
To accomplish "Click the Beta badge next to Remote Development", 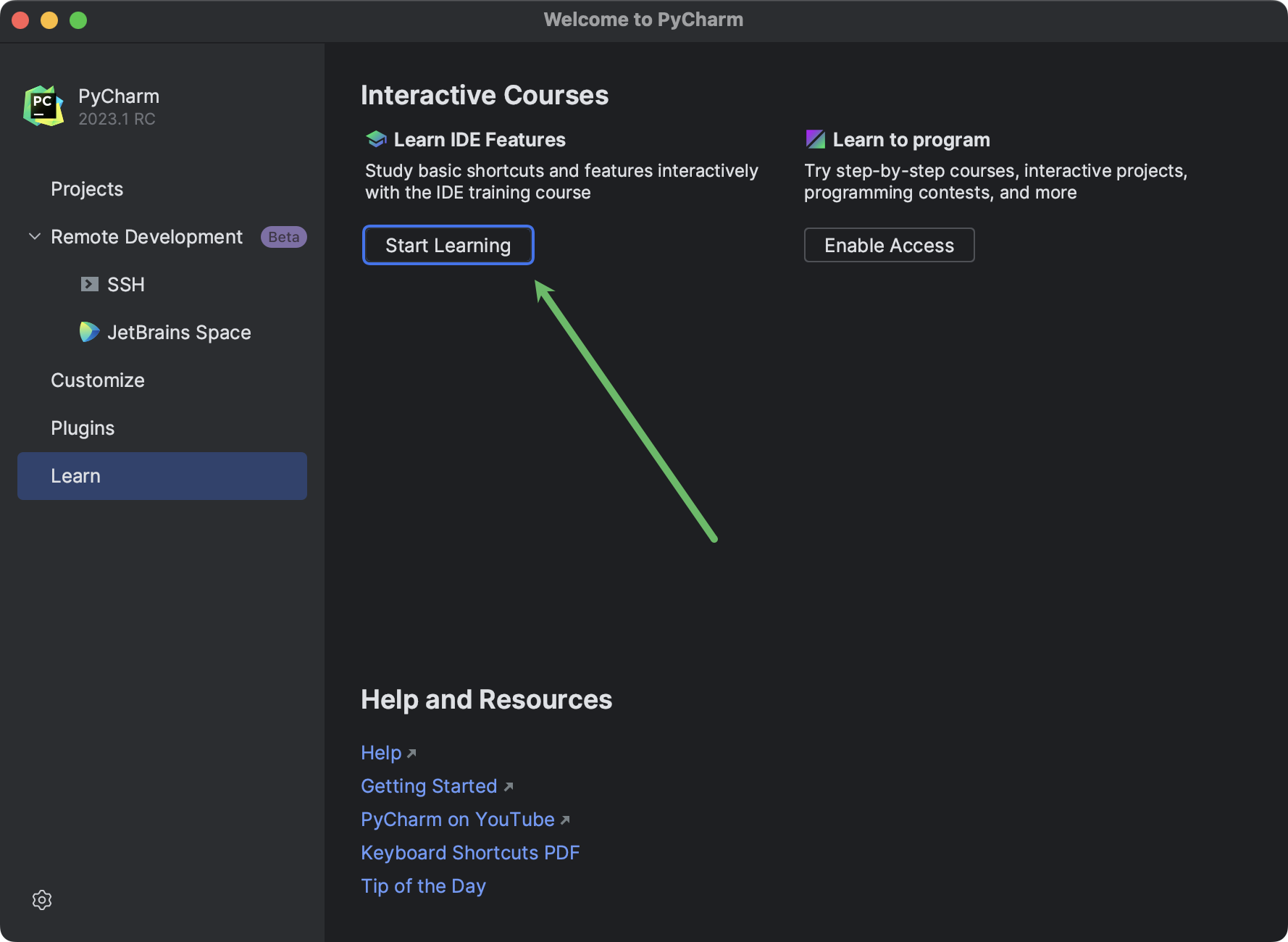I will coord(283,236).
